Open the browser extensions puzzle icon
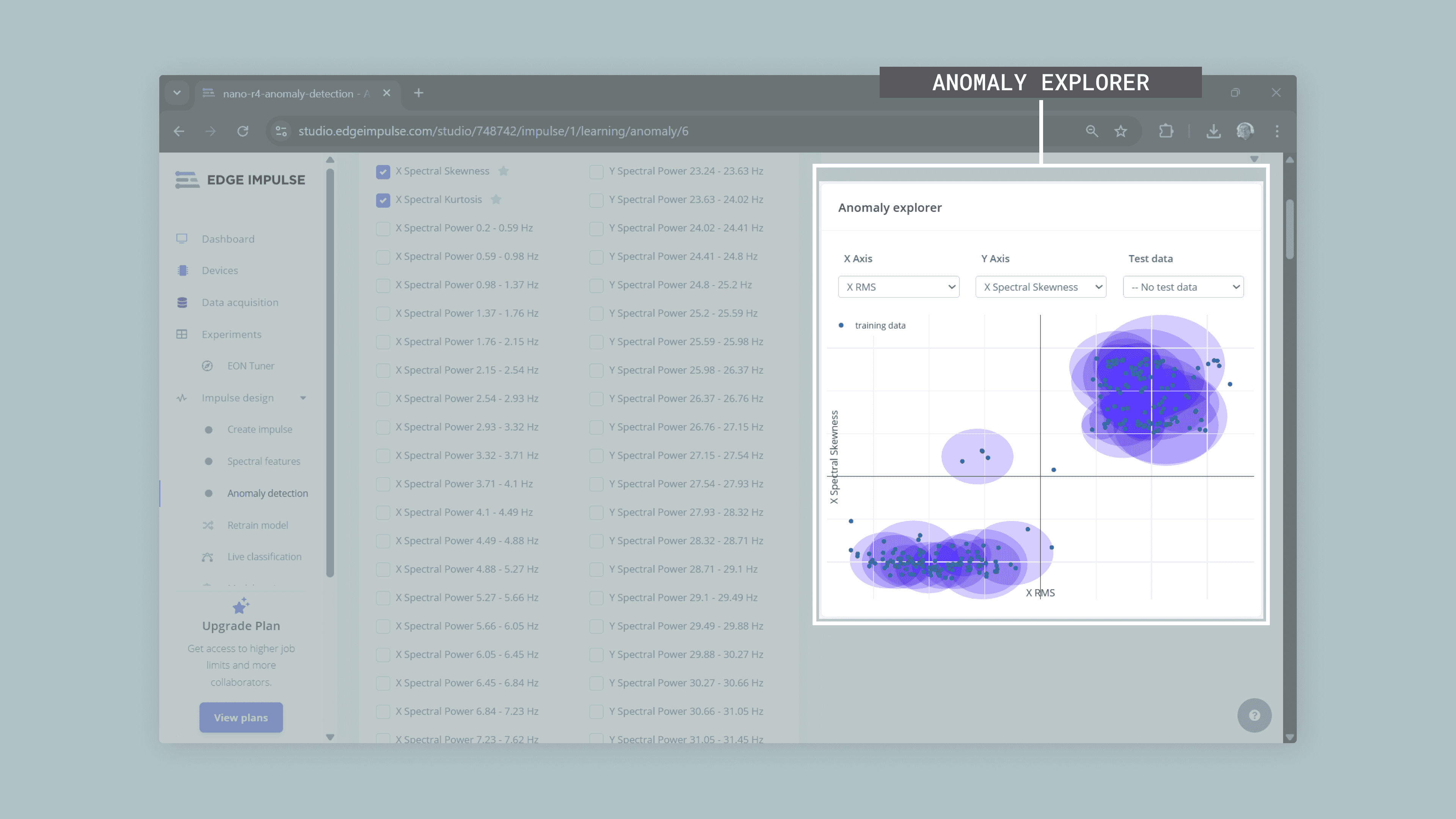Screen dimensions: 1456x819 point(1166,131)
